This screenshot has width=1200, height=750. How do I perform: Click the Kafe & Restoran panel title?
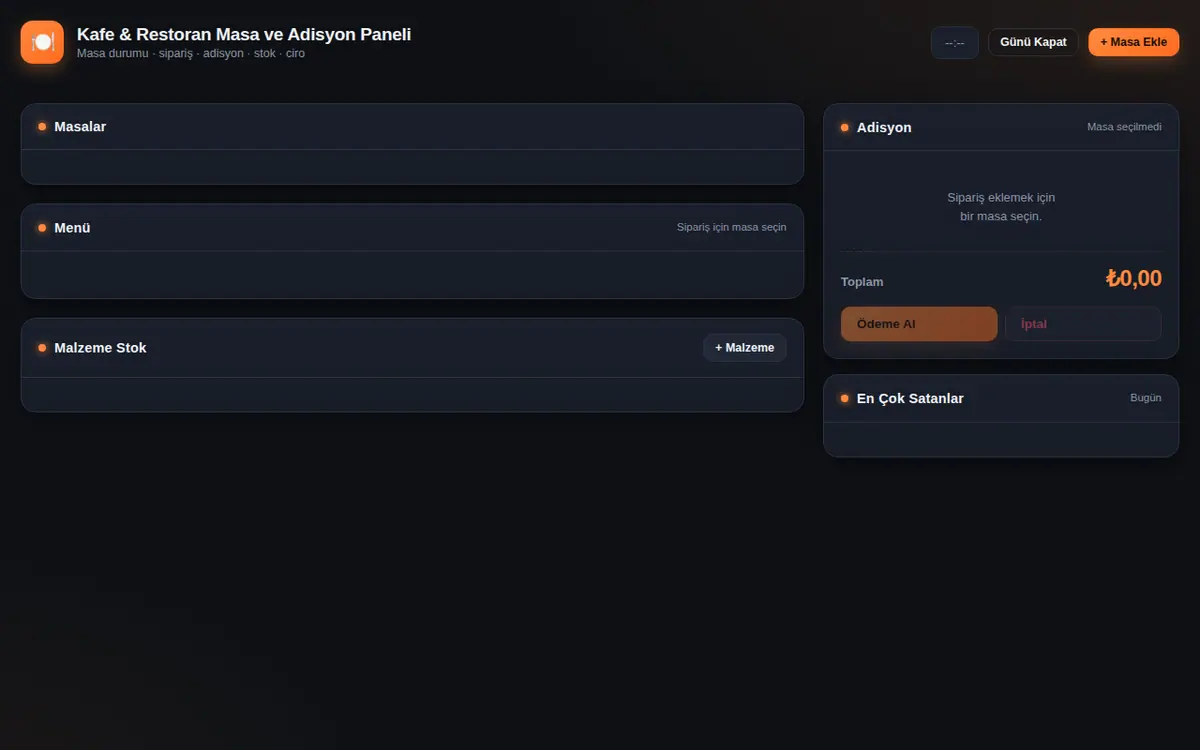(244, 34)
